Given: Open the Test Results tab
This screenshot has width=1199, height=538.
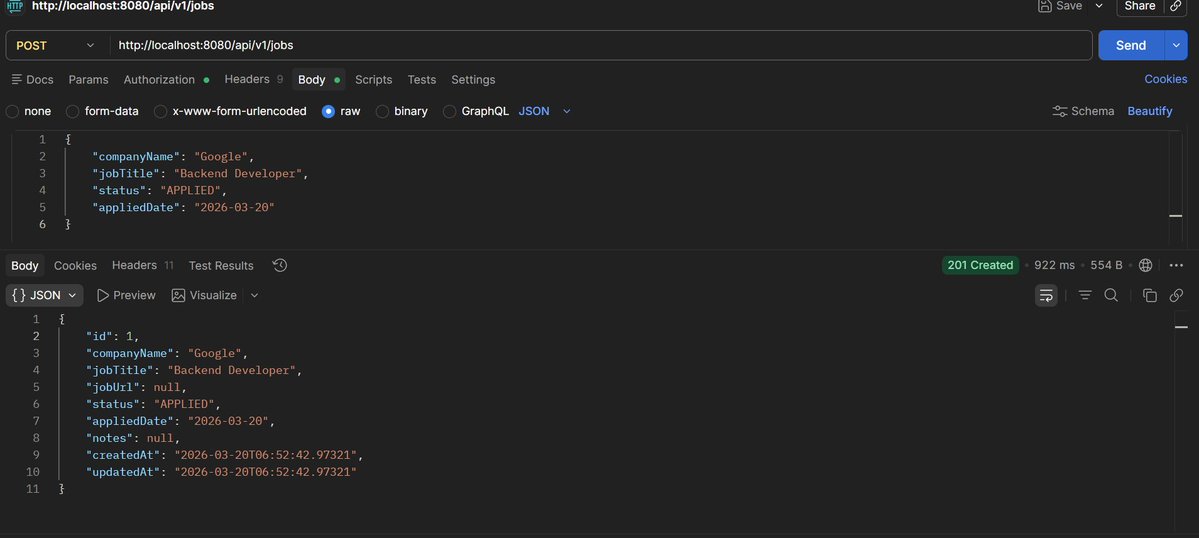Looking at the screenshot, I should 221,265.
